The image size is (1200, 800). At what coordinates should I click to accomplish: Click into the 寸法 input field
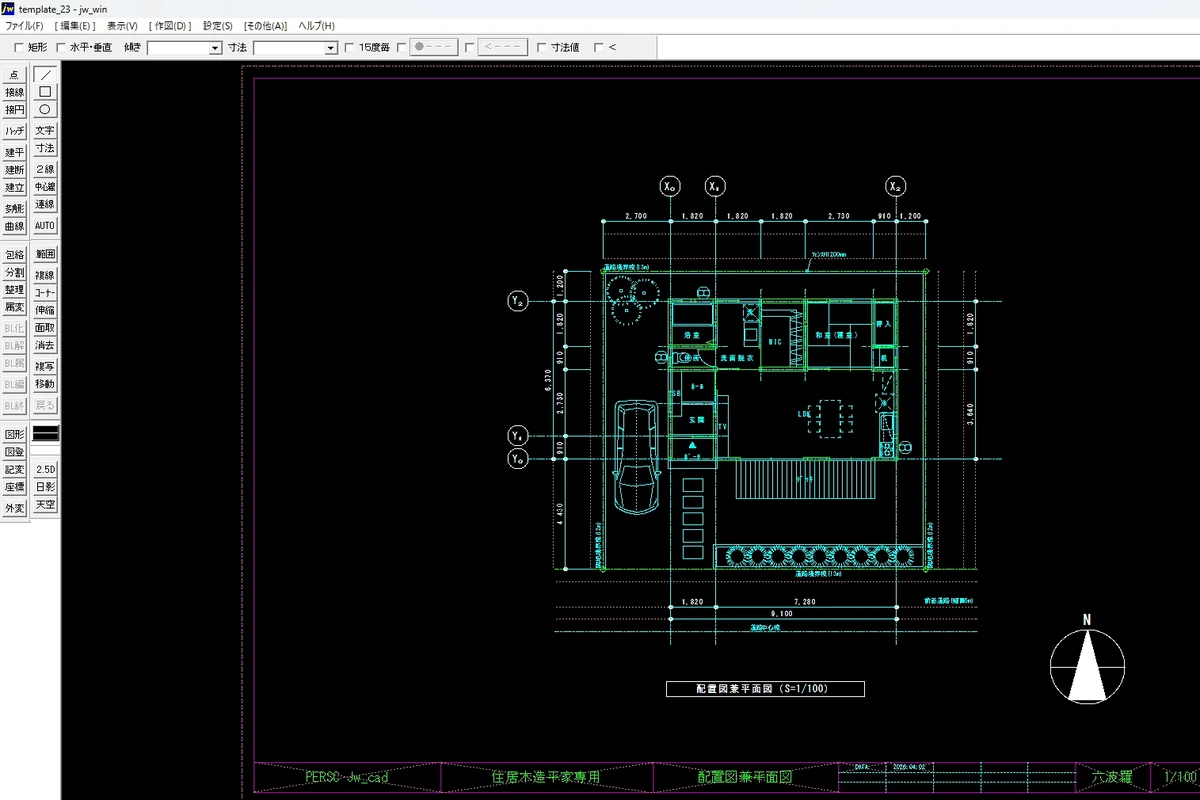click(x=289, y=48)
